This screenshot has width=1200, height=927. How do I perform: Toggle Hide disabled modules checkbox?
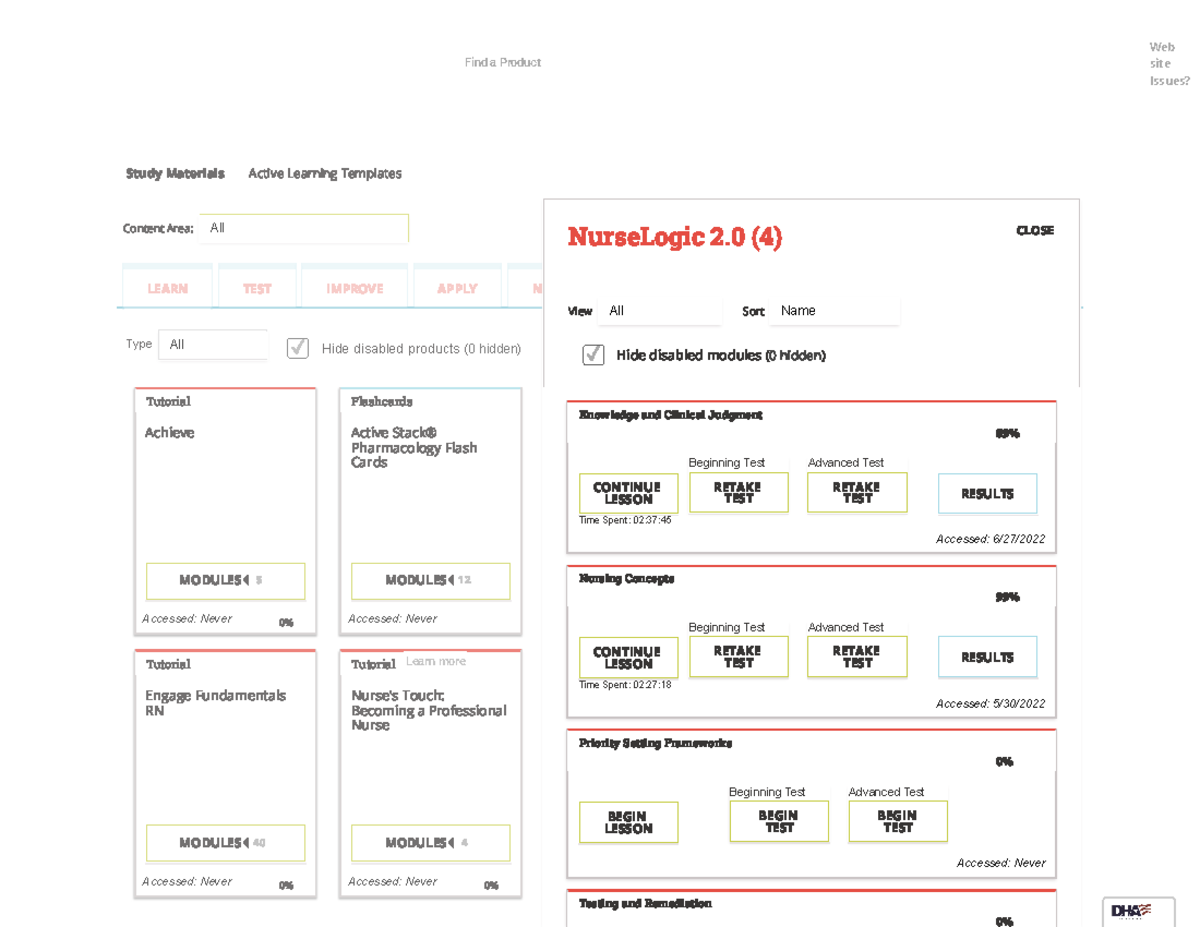coord(593,355)
